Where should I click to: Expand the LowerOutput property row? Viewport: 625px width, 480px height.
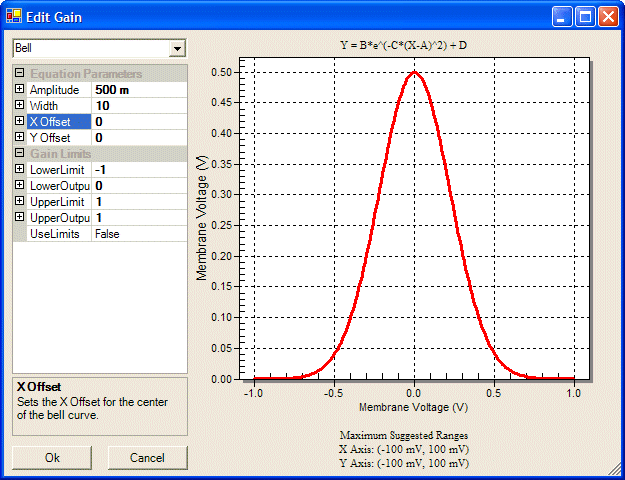(20, 185)
